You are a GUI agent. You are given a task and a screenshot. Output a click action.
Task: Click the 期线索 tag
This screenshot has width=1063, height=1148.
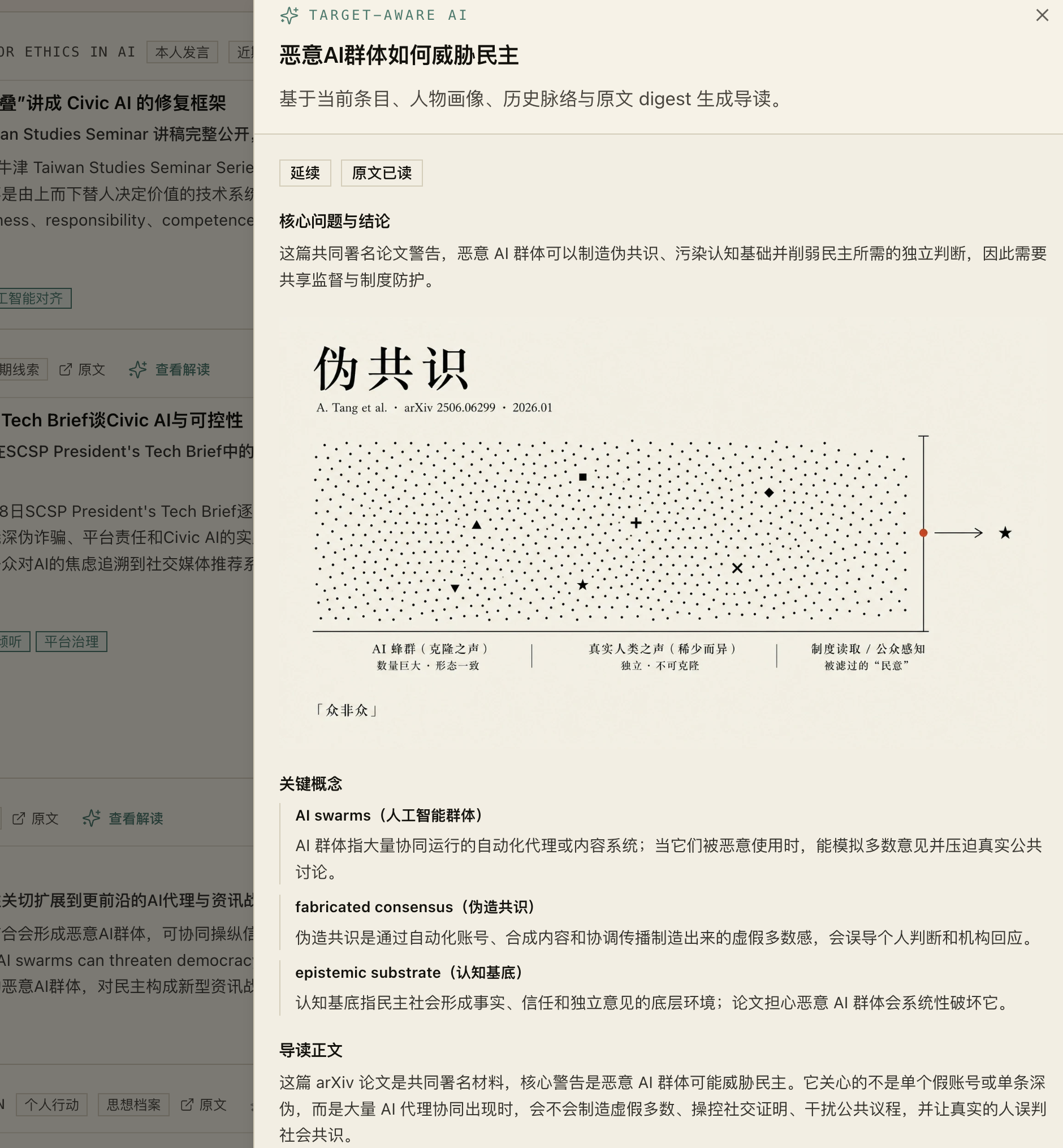click(23, 369)
